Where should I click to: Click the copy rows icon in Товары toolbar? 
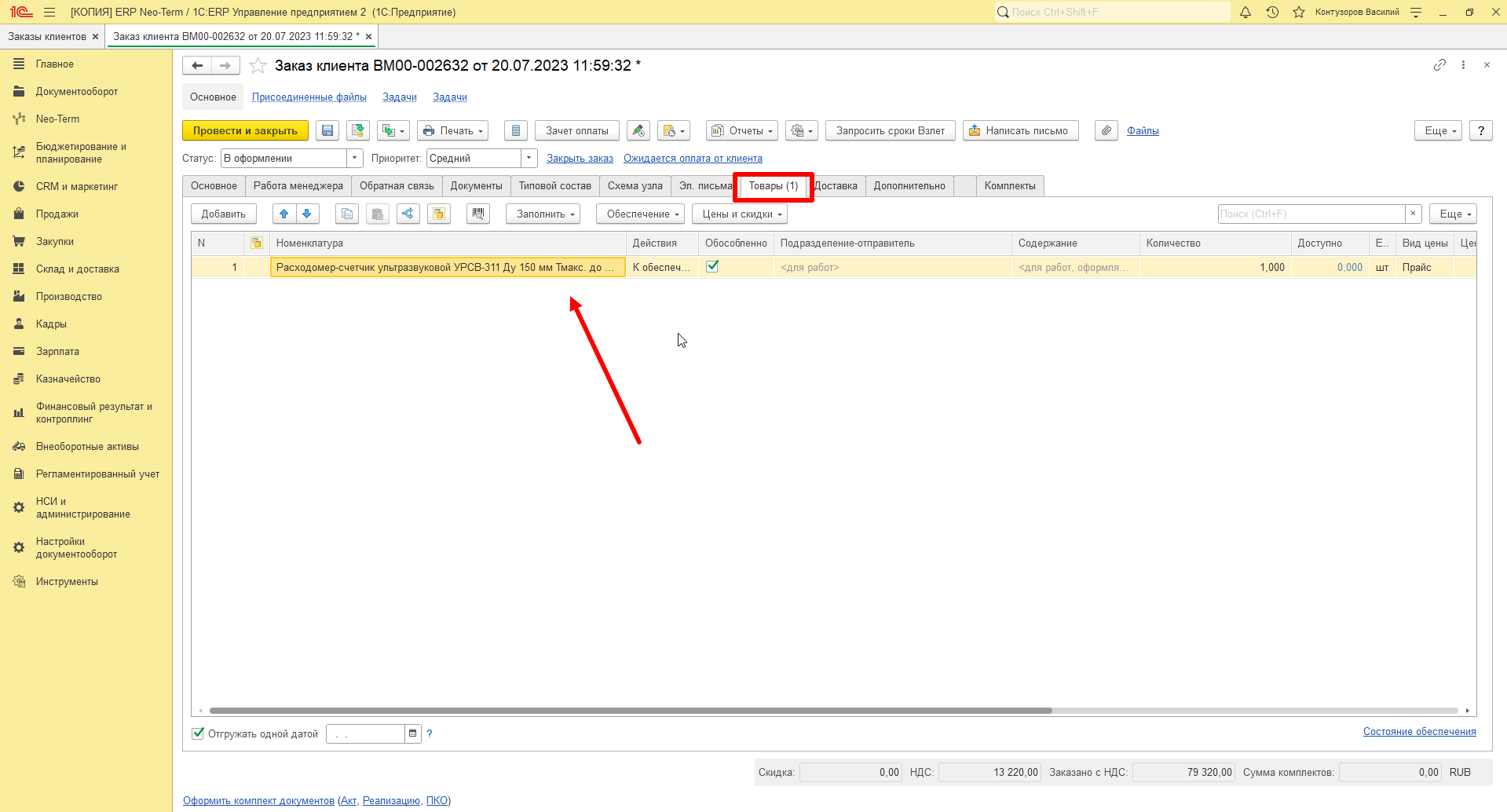347,214
